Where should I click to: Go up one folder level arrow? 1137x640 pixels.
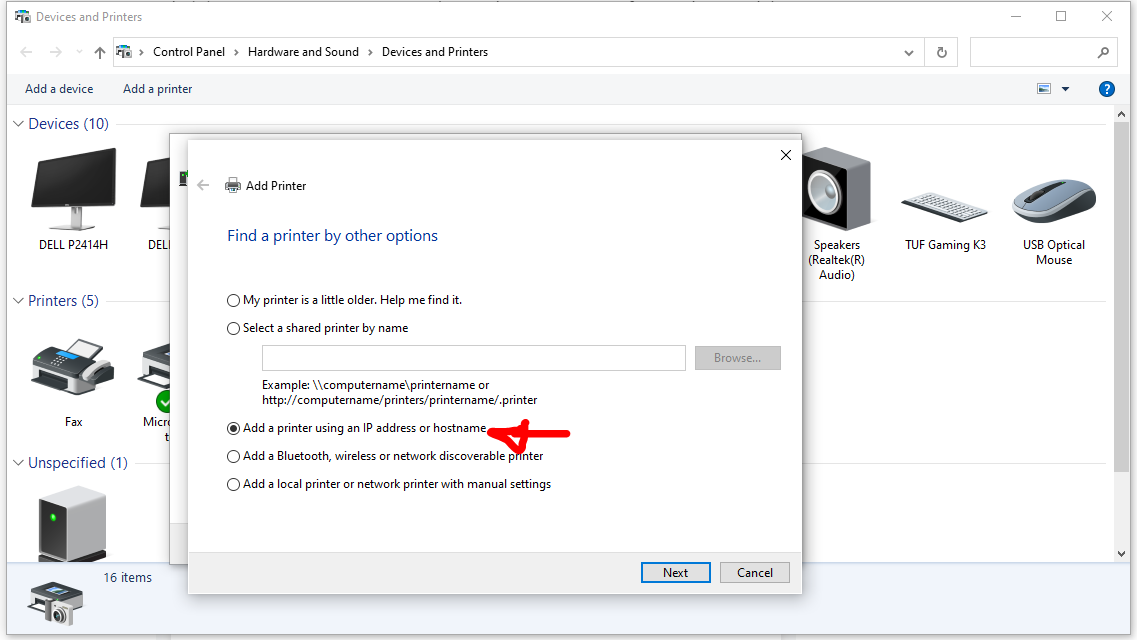(100, 52)
